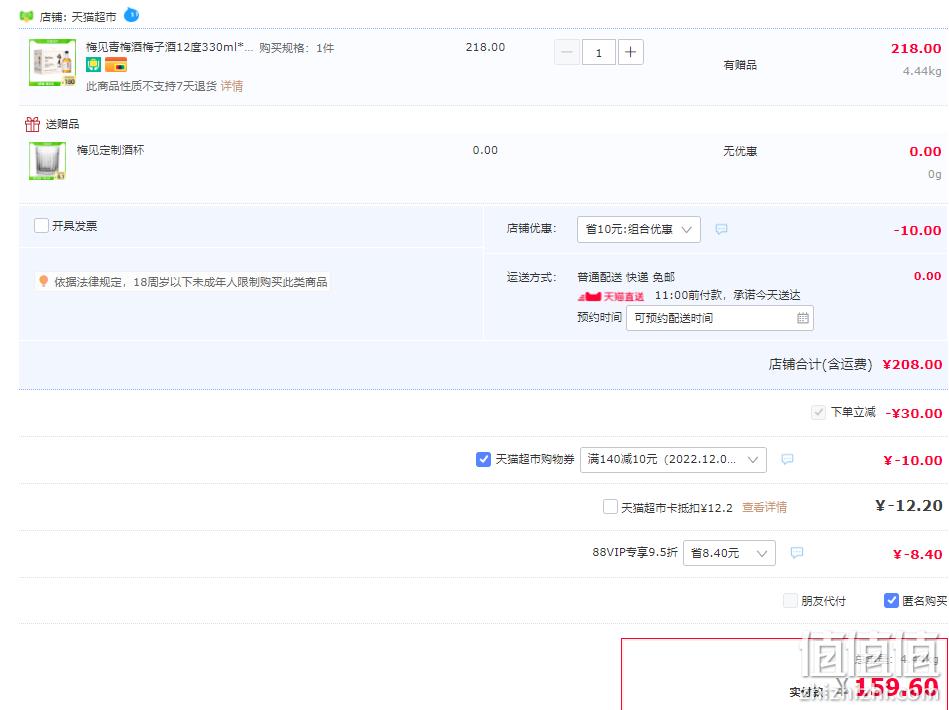Focus the quantity input field showing 1

pyautogui.click(x=599, y=52)
